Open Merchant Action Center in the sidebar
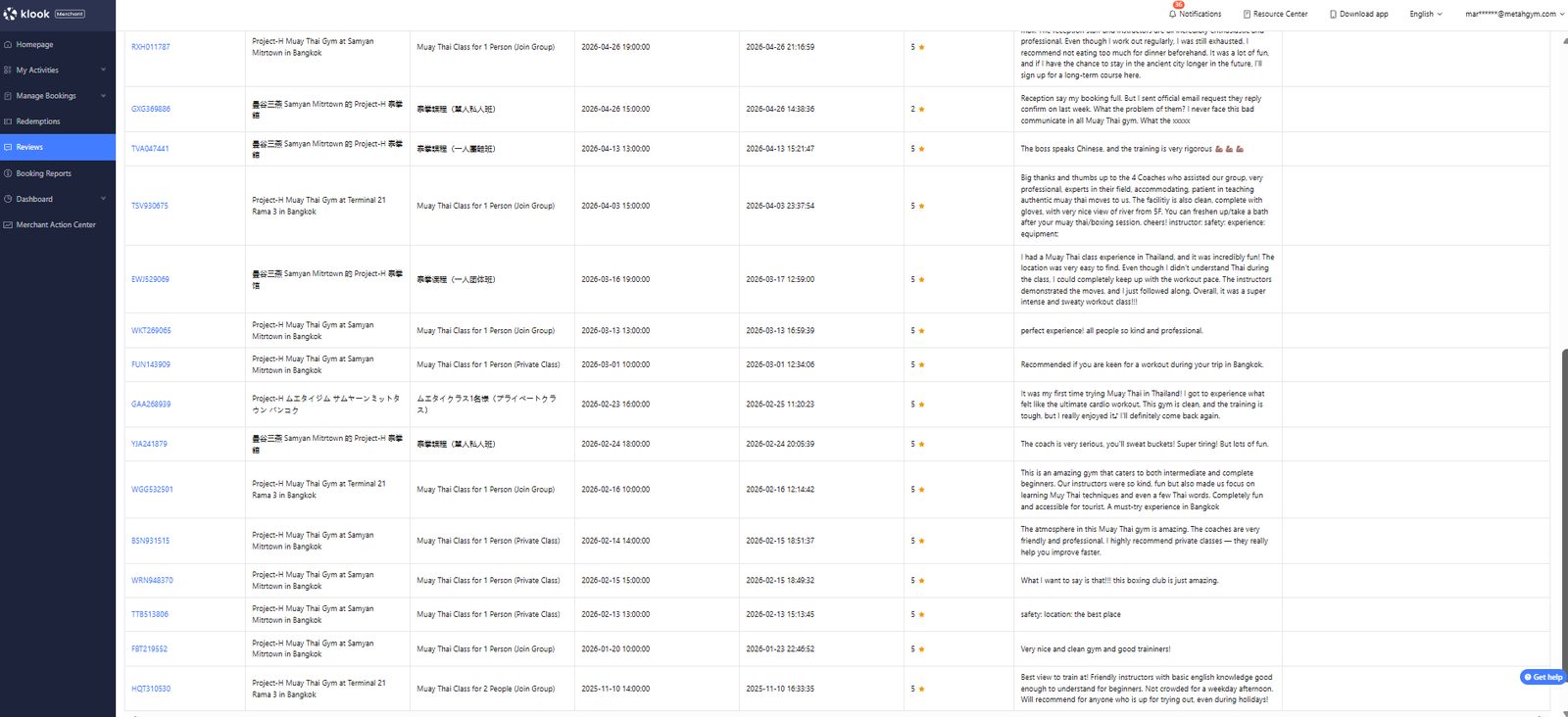 [x=58, y=224]
